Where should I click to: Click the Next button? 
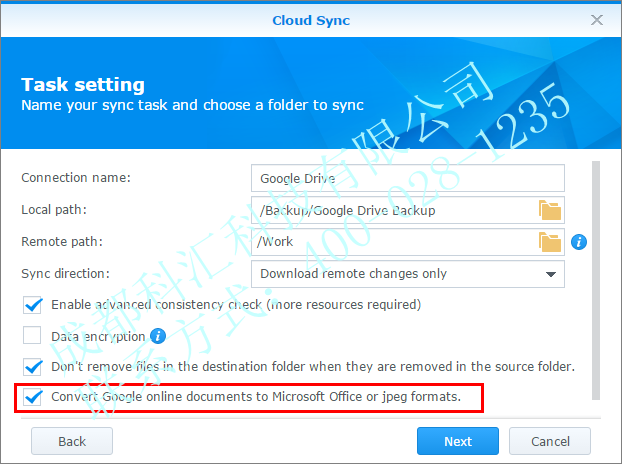tap(457, 441)
